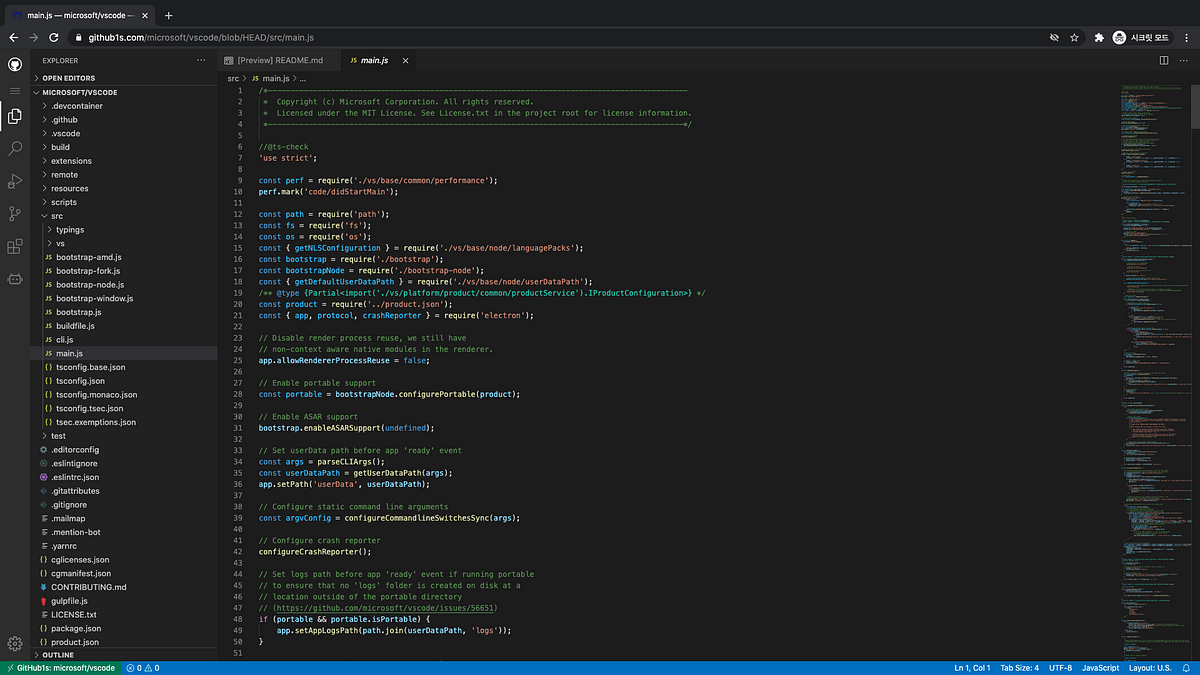Click the eye-slash icon in address bar
The height and width of the screenshot is (675, 1200).
tap(1054, 37)
